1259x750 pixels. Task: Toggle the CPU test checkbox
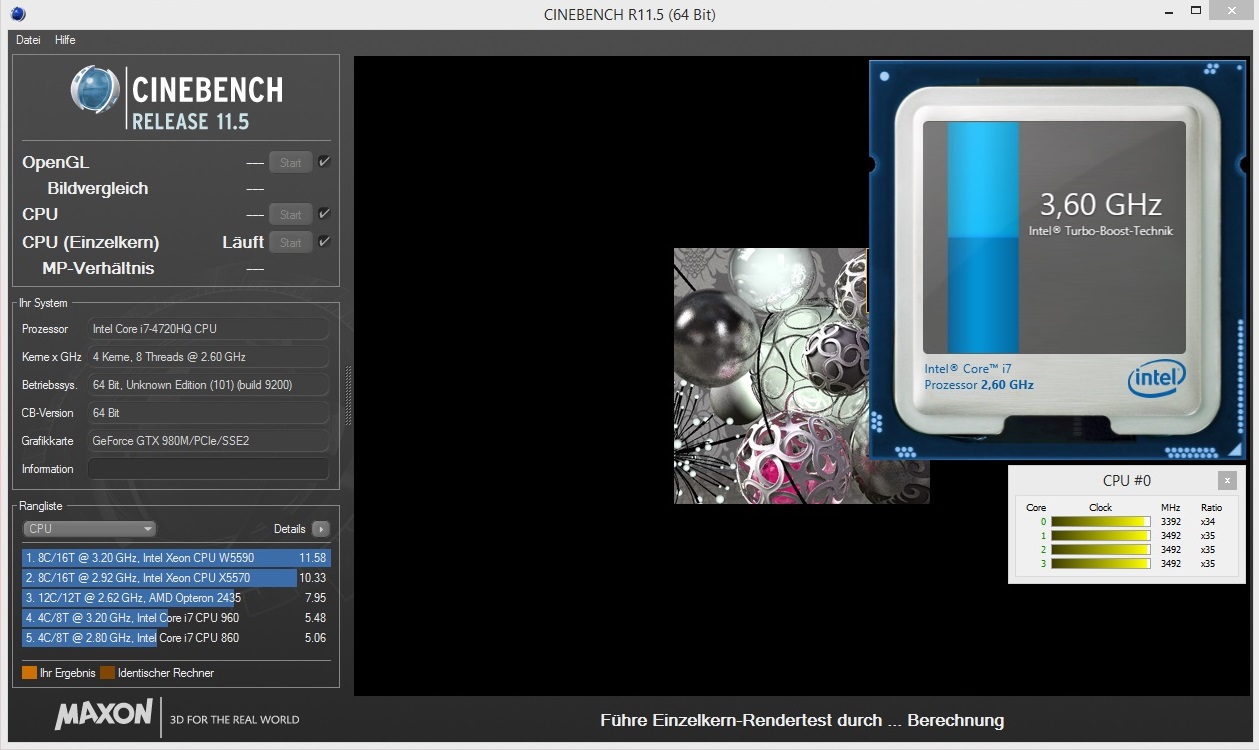coord(324,214)
